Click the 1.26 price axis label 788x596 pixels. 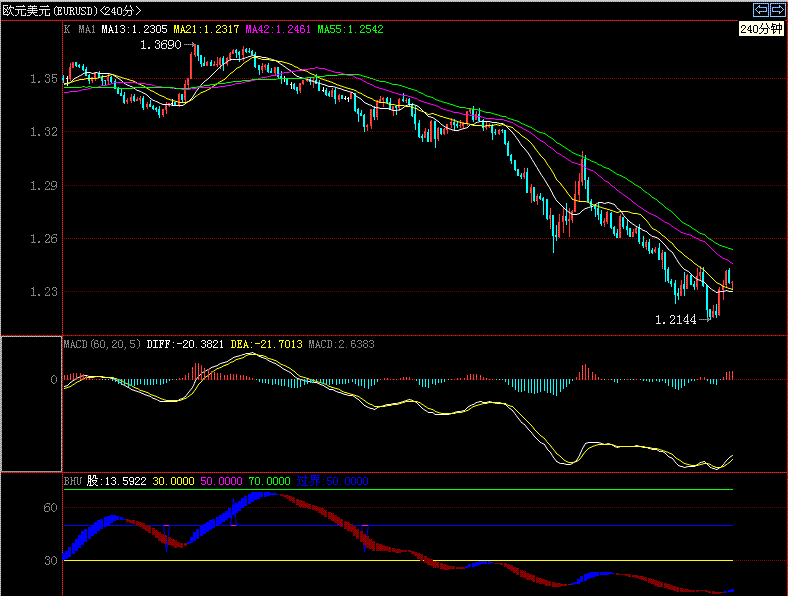pos(42,239)
